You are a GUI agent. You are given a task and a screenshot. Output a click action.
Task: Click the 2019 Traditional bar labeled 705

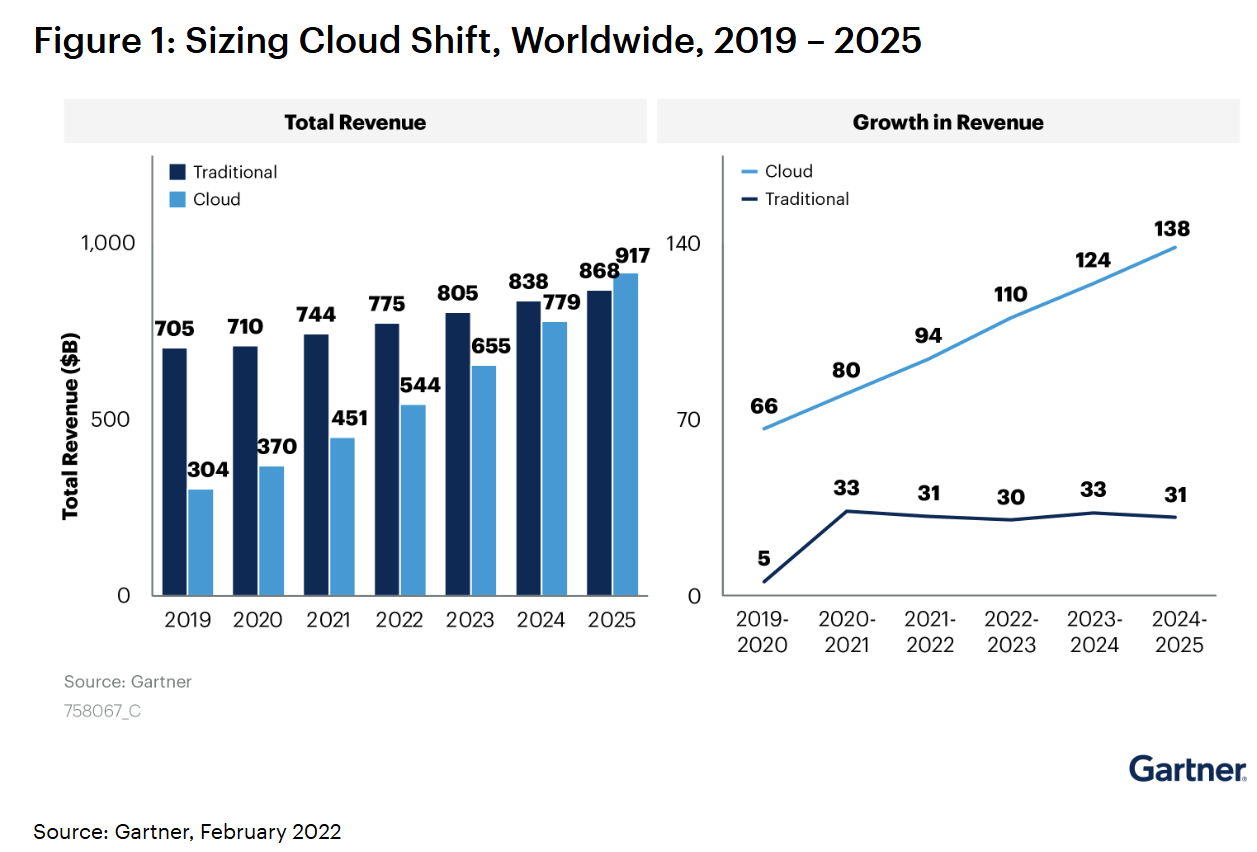point(174,471)
